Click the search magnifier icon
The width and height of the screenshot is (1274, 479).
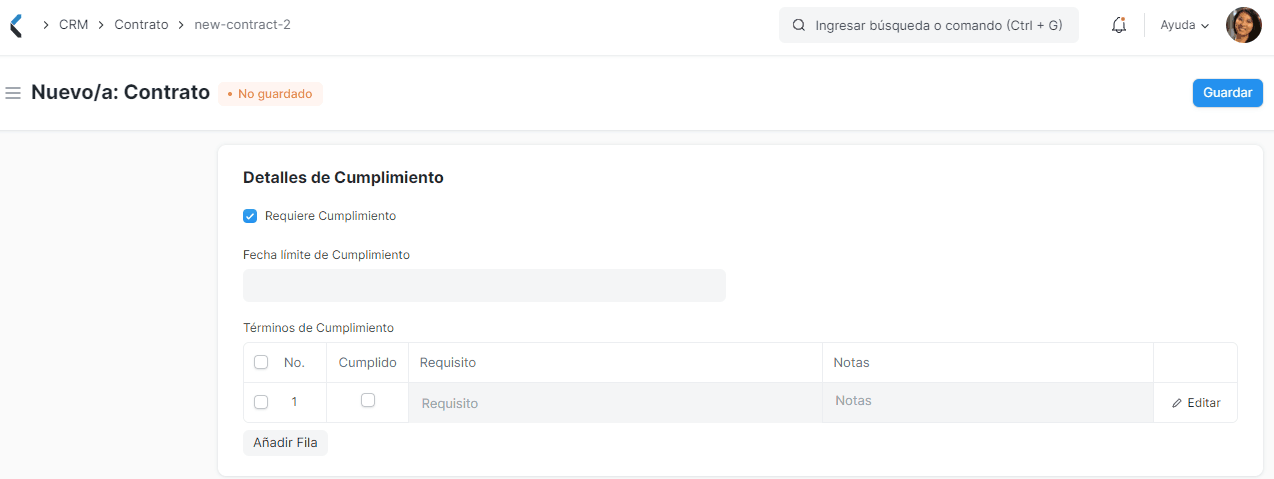coord(799,25)
